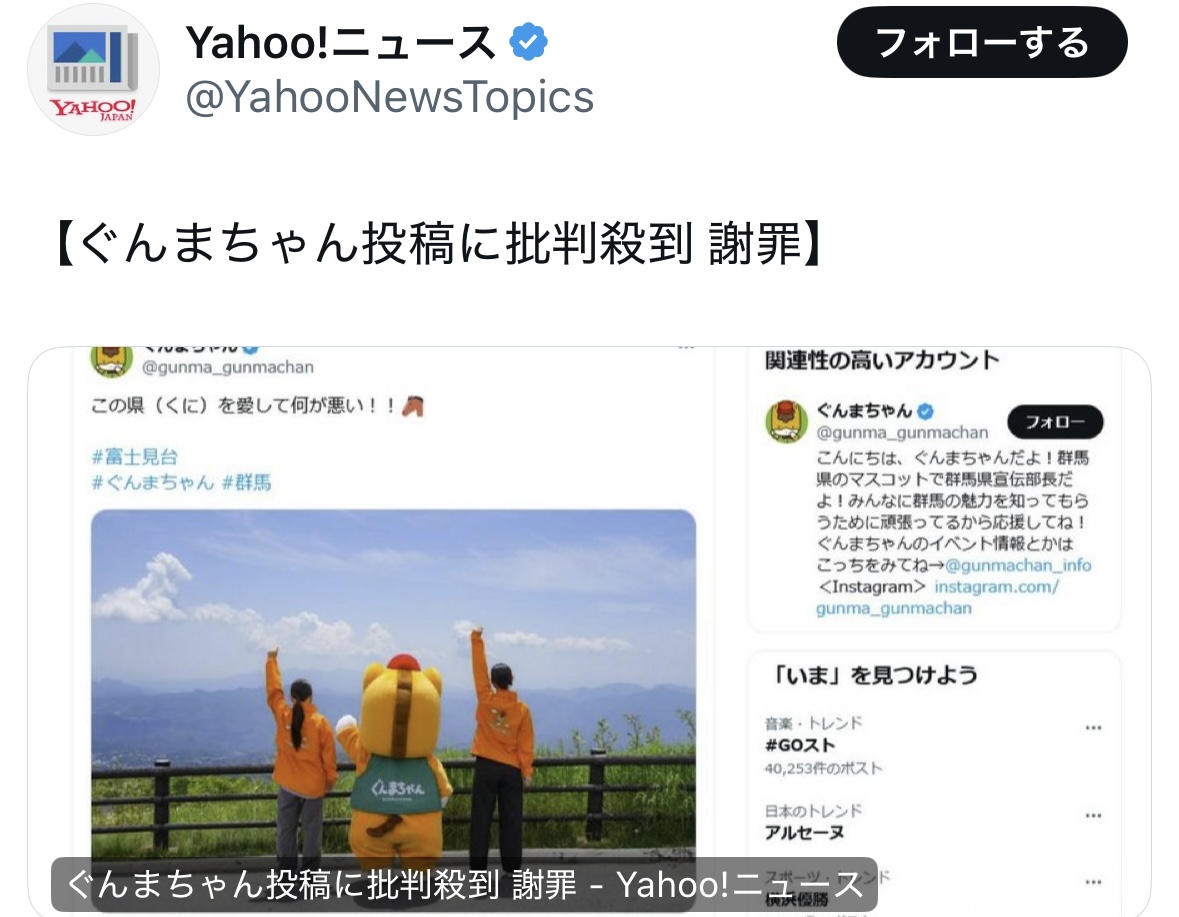Click the link caption ぐんまちゃん投稿に批判殺到 謝罪 - Yahoo!ニュース
1179x917 pixels.
point(464,885)
